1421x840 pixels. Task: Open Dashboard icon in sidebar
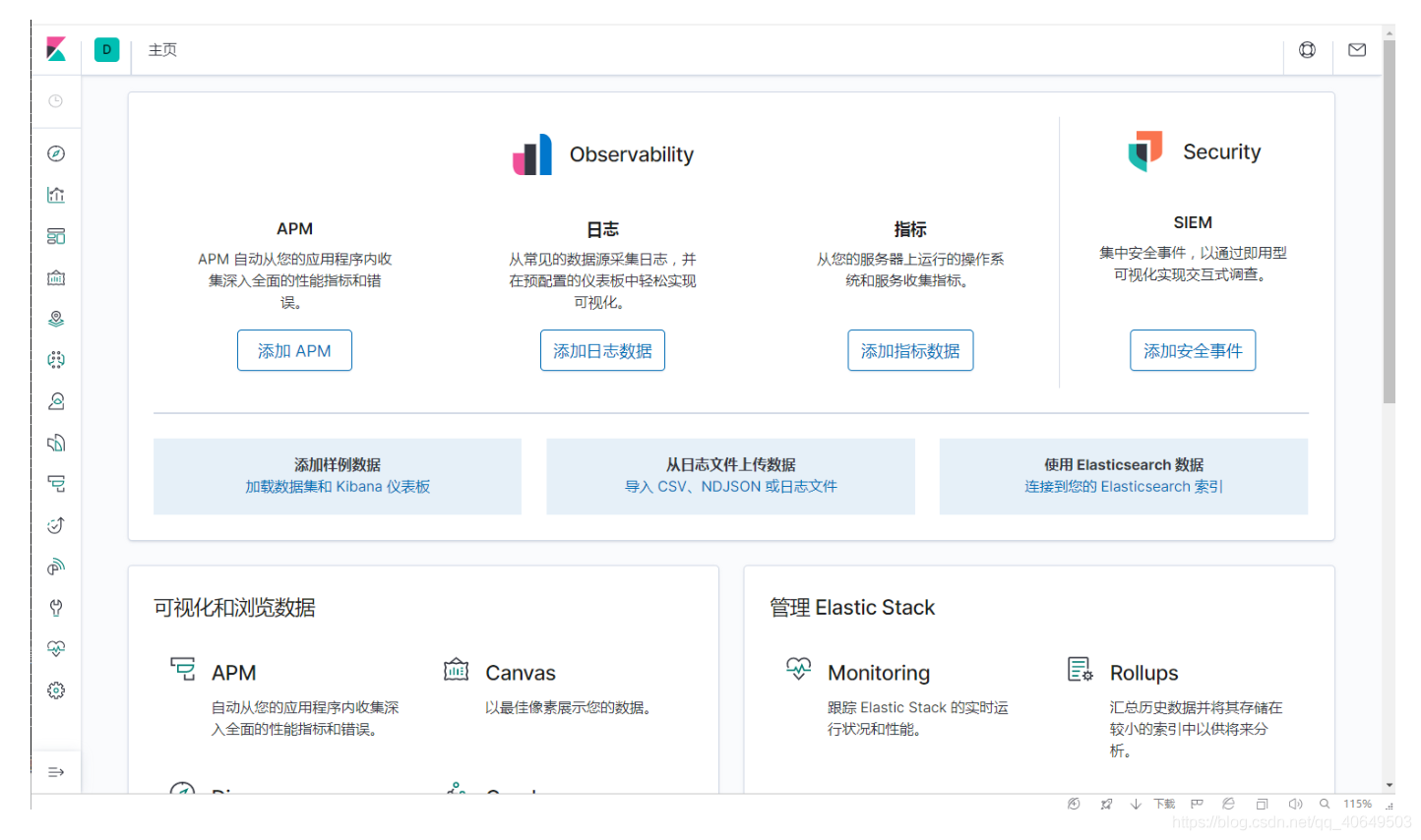pos(56,236)
